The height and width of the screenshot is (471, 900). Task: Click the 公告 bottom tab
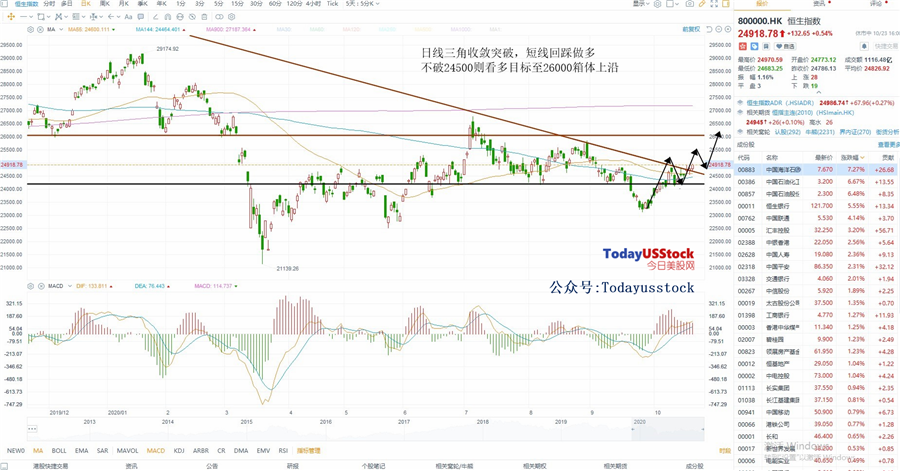click(x=212, y=466)
